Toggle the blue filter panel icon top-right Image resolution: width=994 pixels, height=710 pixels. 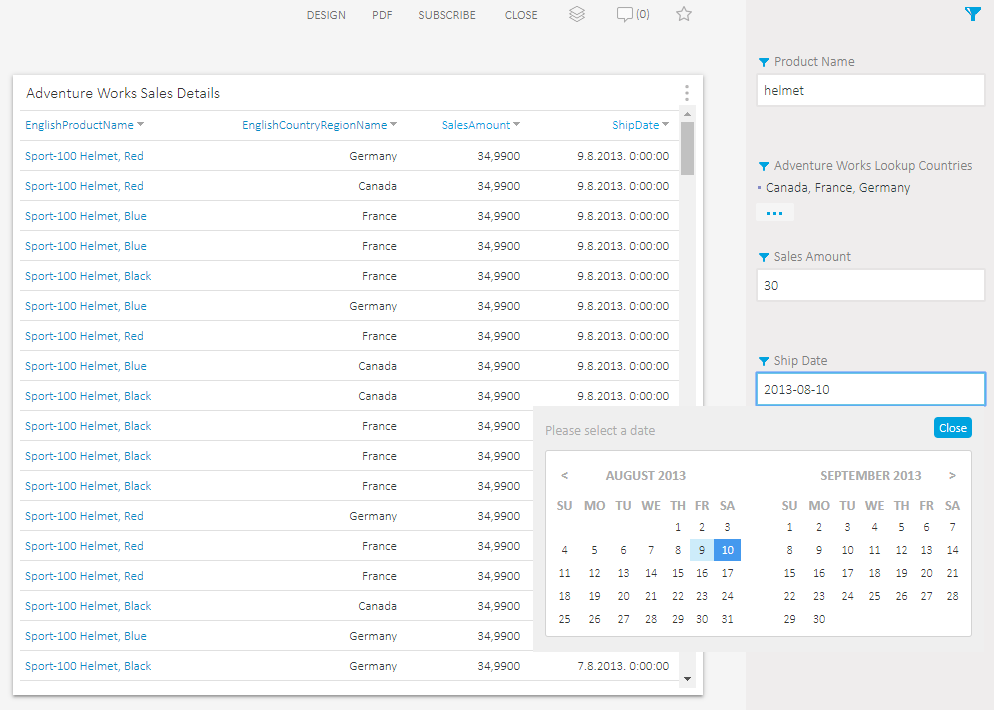[x=972, y=14]
